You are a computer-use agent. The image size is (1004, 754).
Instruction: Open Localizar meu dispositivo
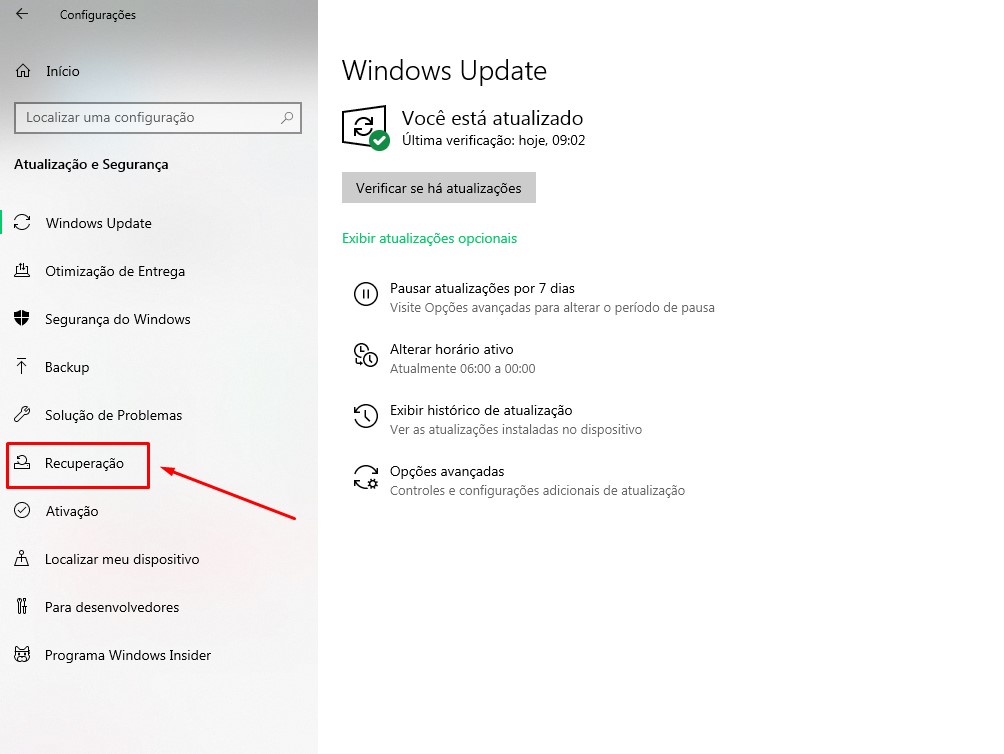(x=122, y=559)
